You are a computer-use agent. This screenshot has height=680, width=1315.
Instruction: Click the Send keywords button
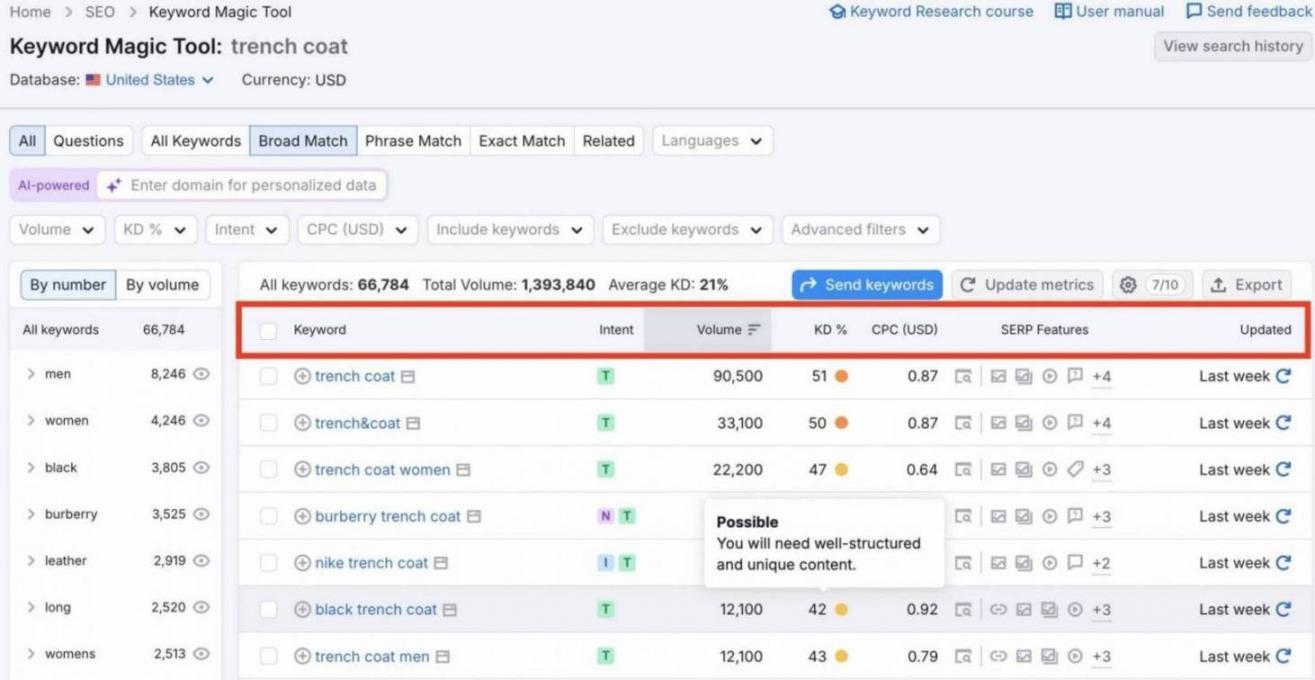click(867, 285)
